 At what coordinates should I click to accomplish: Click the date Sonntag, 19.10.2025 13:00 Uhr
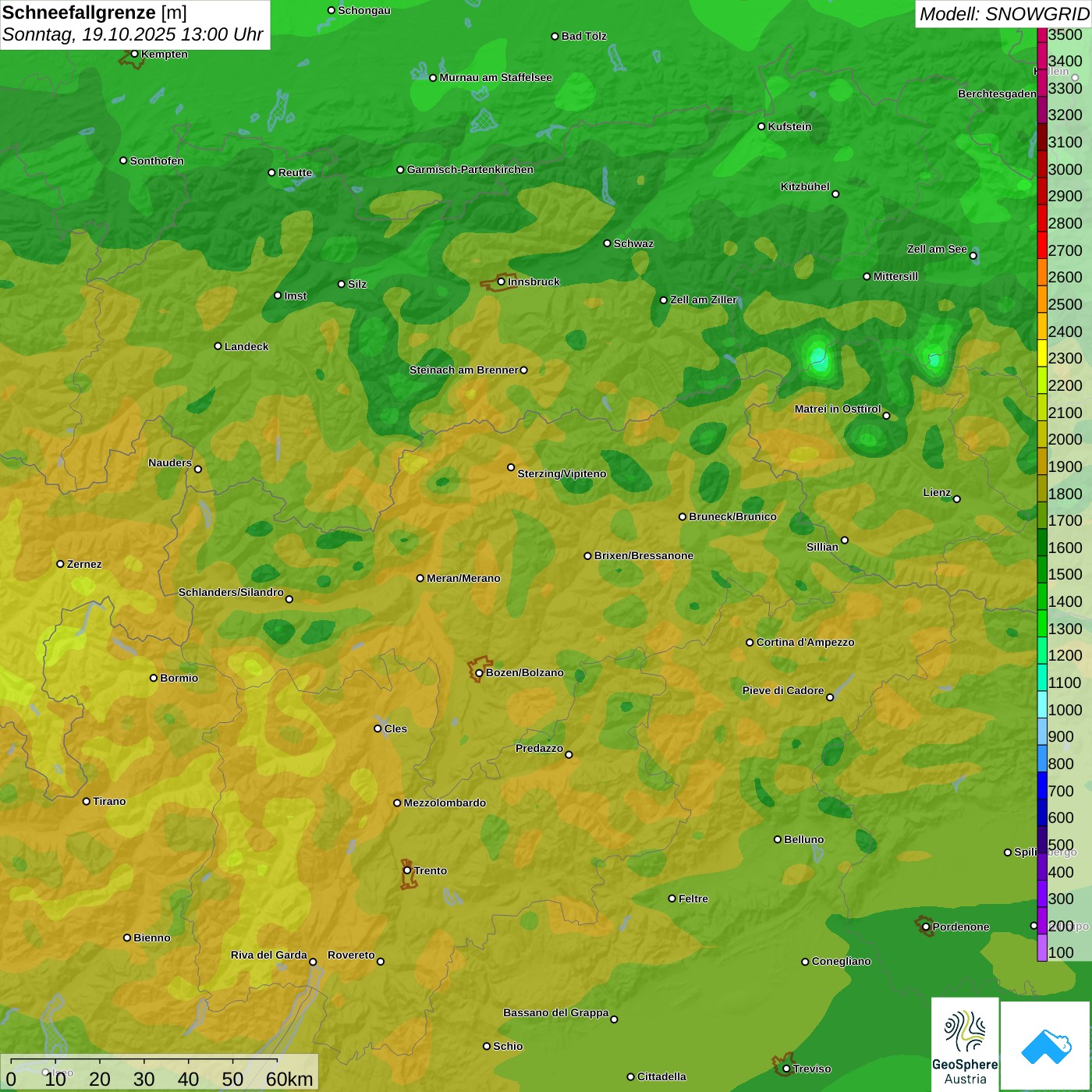[x=133, y=34]
